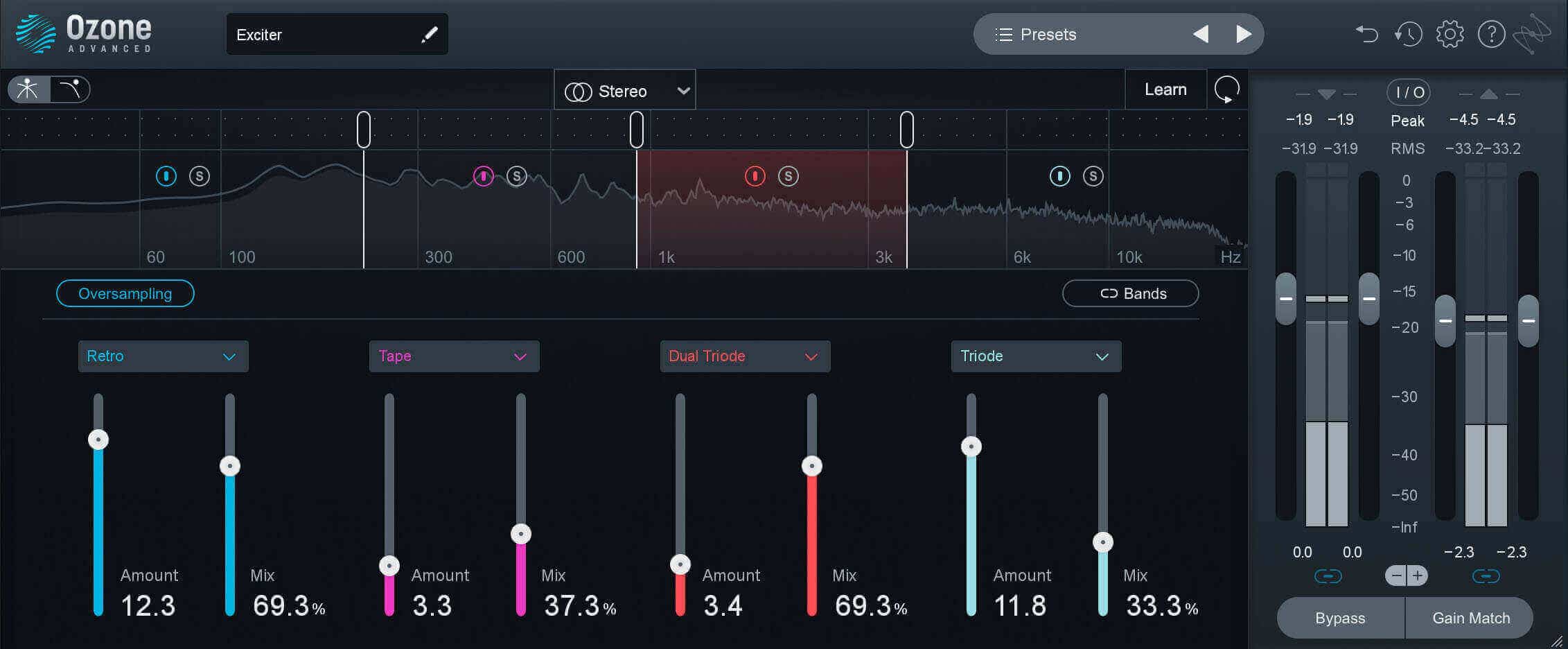Click the Learn button

pyautogui.click(x=1165, y=89)
